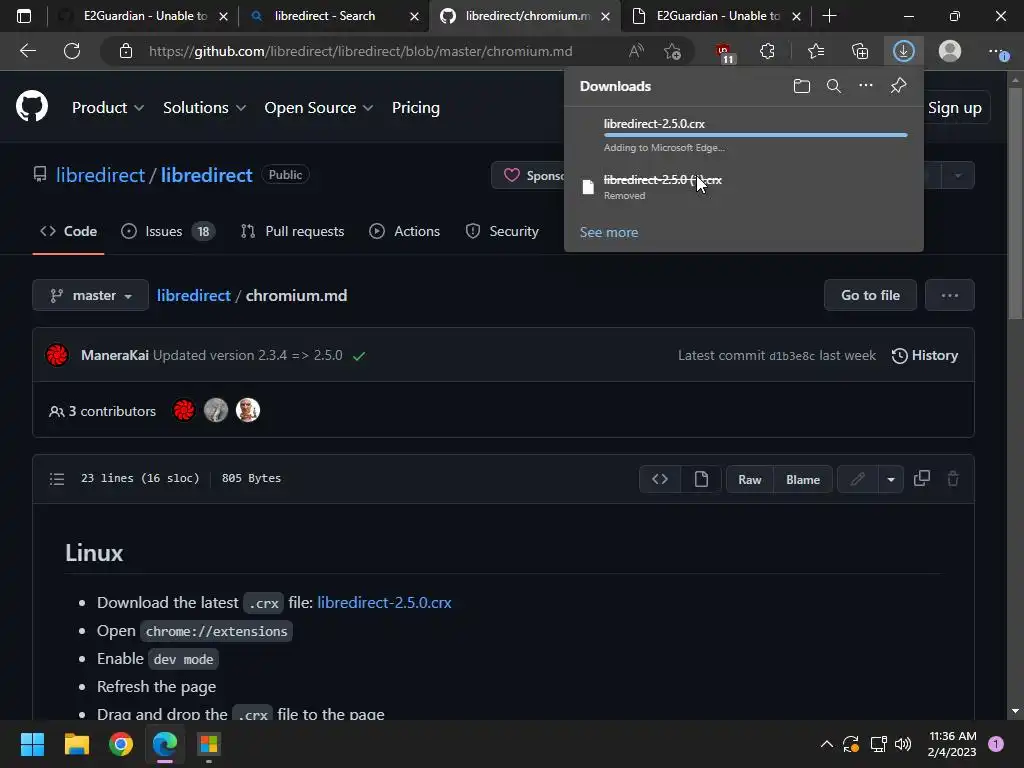Open the browser profile avatar

pos(950,51)
